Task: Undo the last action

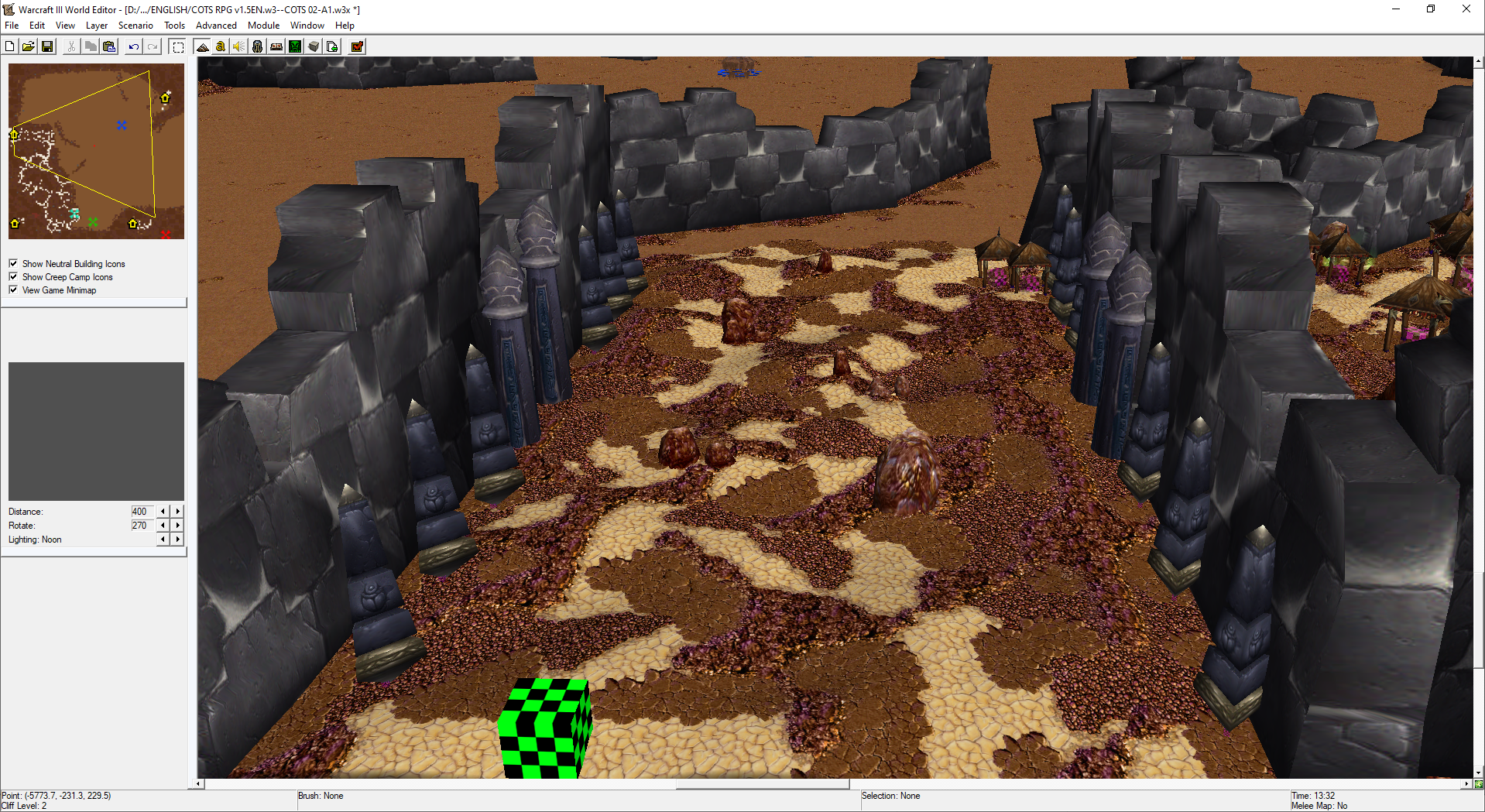Action: coord(134,46)
